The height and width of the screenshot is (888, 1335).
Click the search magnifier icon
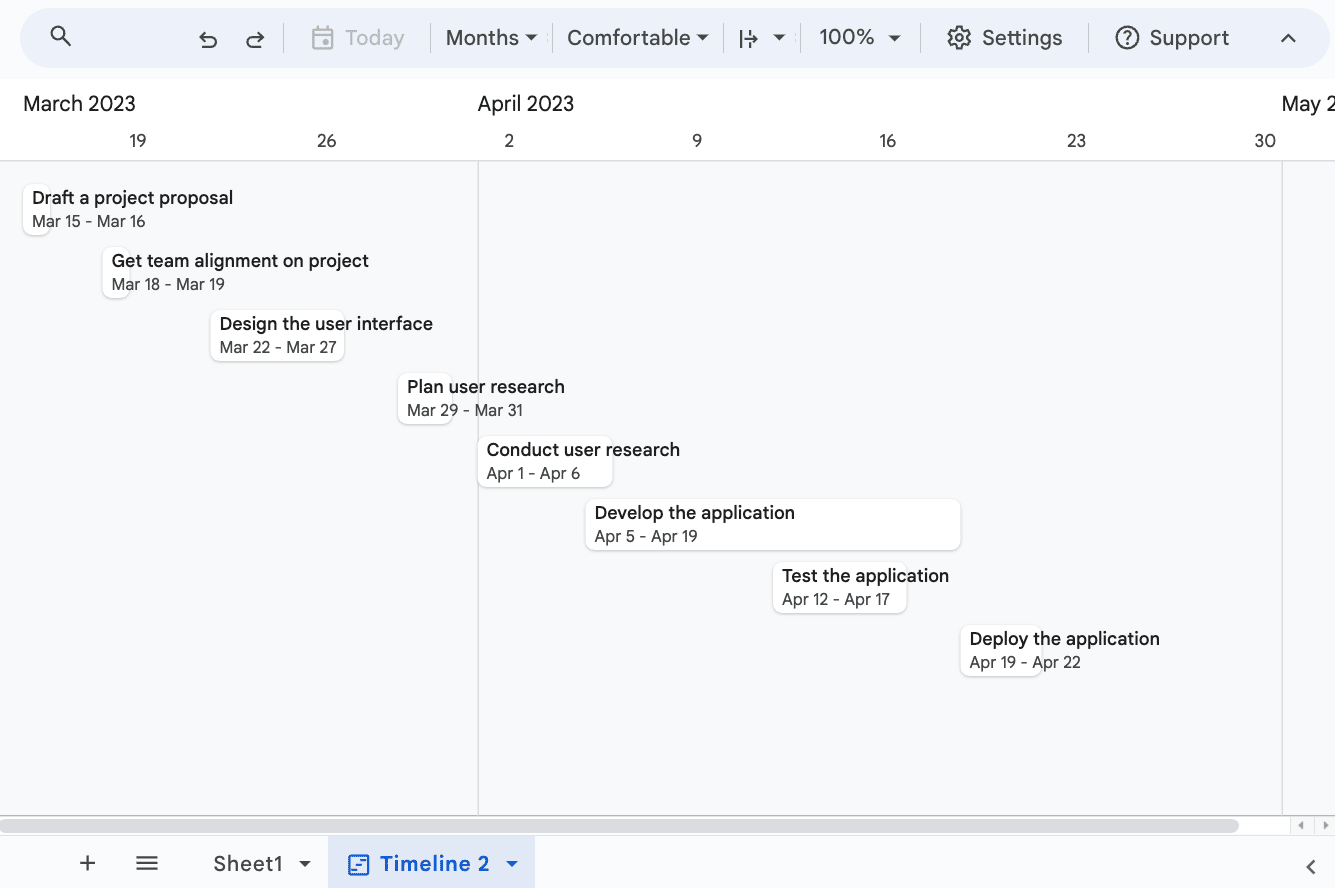61,37
